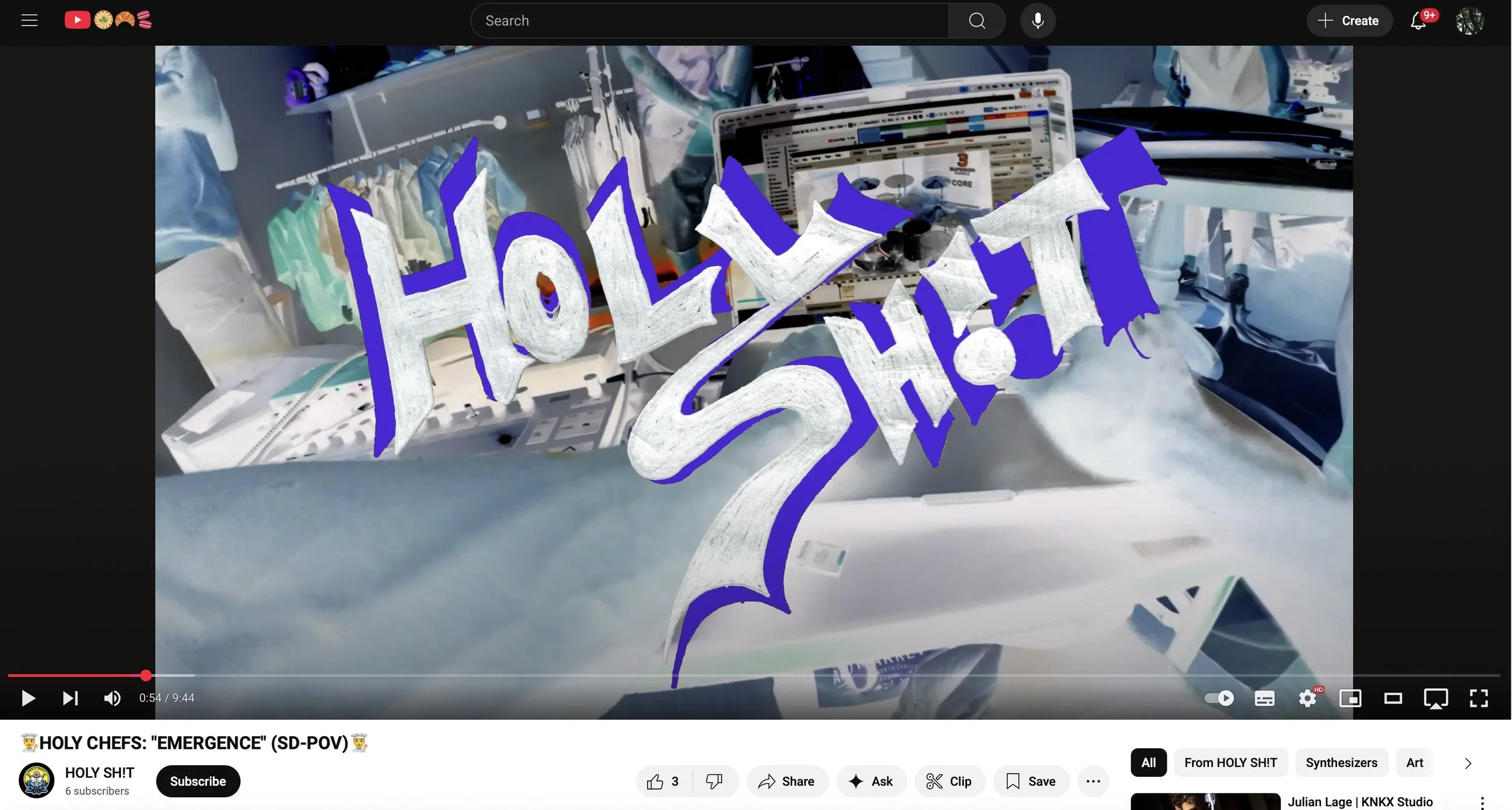Open options for Julian Lage video
Image resolution: width=1512 pixels, height=810 pixels.
pyautogui.click(x=1482, y=802)
